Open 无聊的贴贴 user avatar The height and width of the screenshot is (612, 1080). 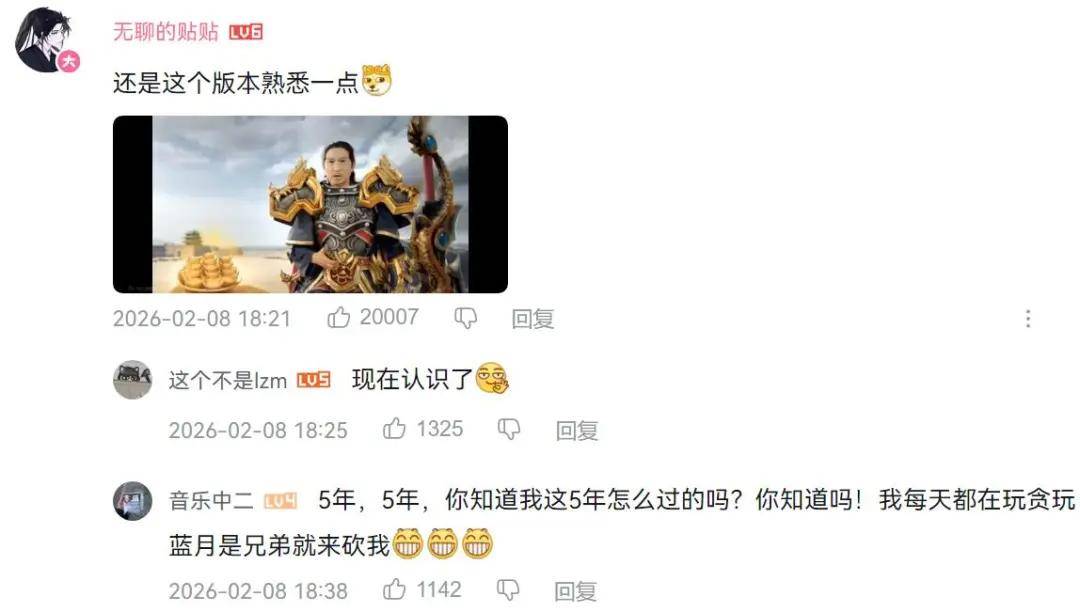(x=45, y=40)
